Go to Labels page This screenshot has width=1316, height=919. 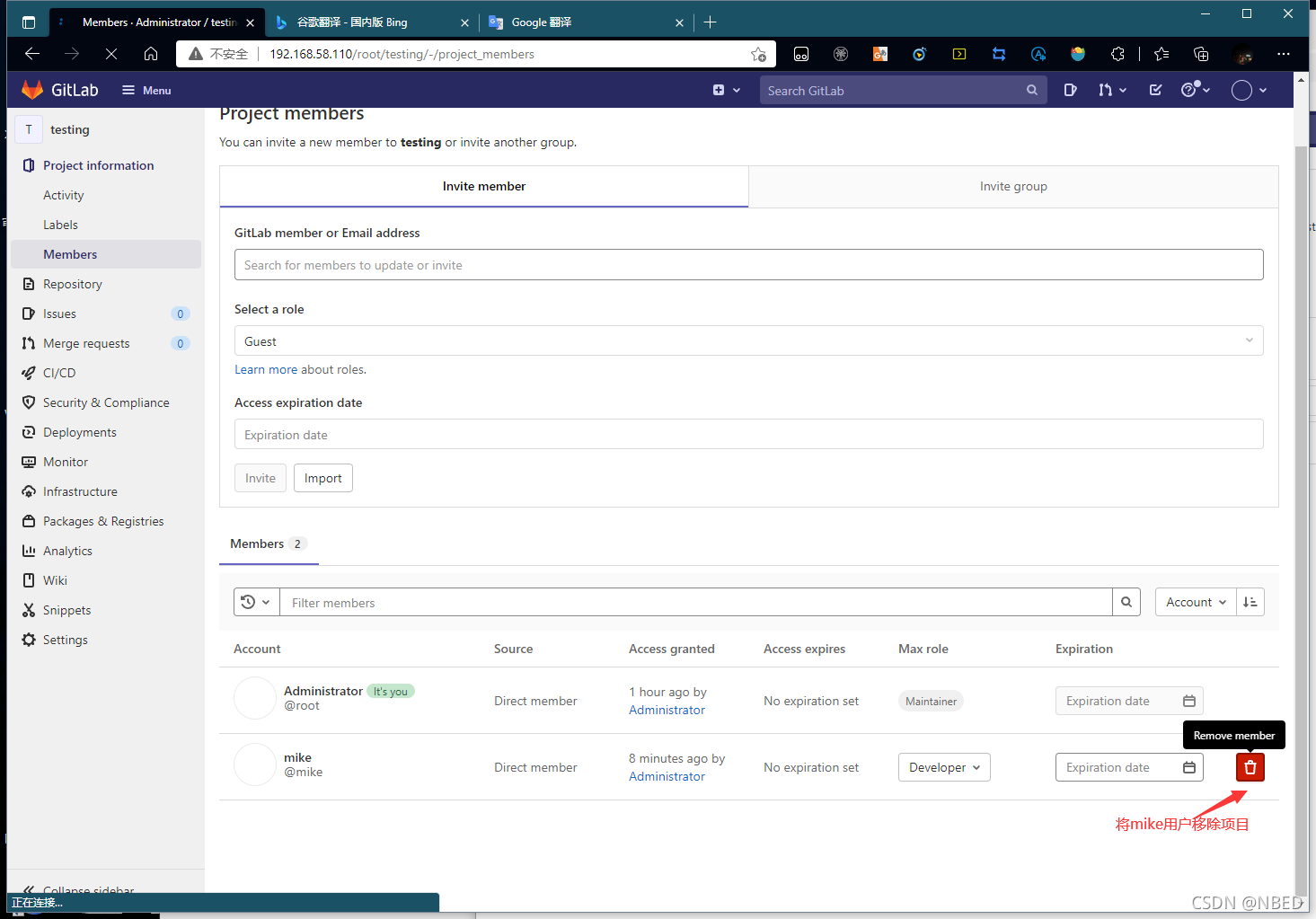coord(60,225)
